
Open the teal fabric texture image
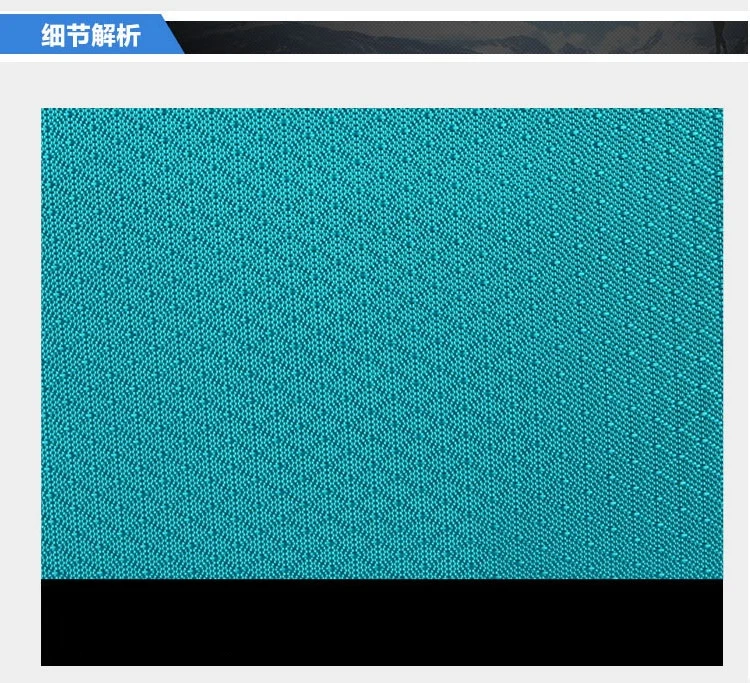[x=382, y=343]
